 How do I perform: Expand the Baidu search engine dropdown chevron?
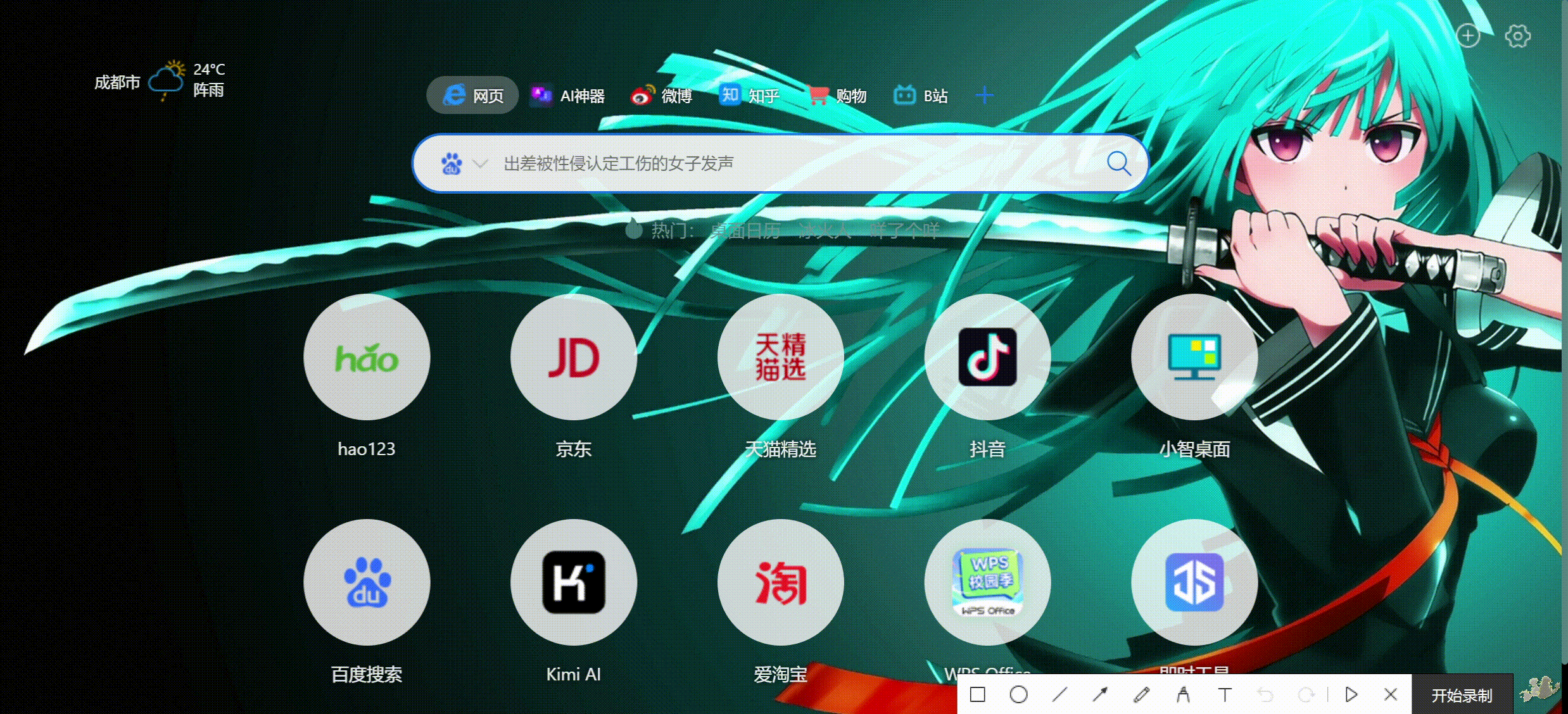click(481, 164)
